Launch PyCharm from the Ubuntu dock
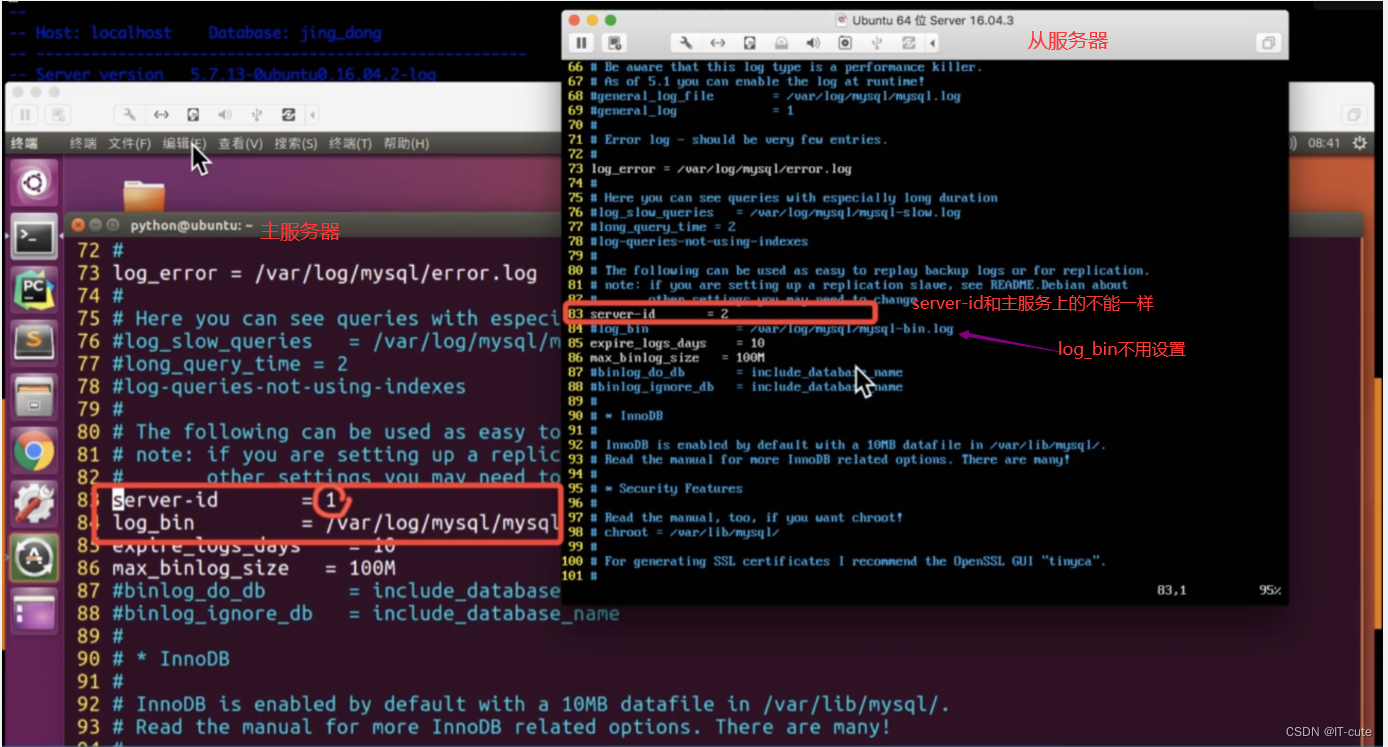The image size is (1388, 747). [33, 292]
